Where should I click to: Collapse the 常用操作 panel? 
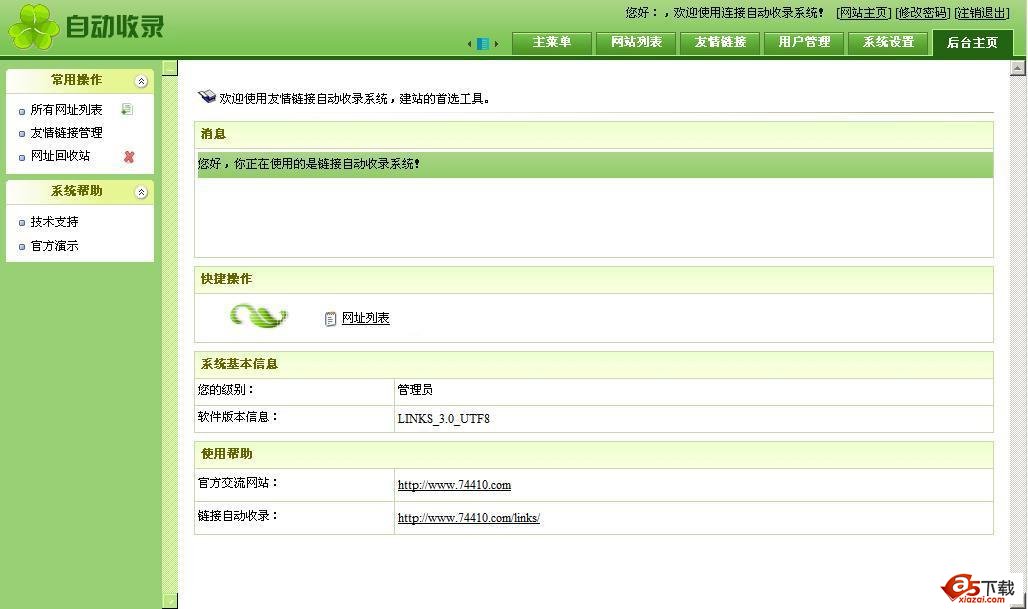[x=141, y=81]
